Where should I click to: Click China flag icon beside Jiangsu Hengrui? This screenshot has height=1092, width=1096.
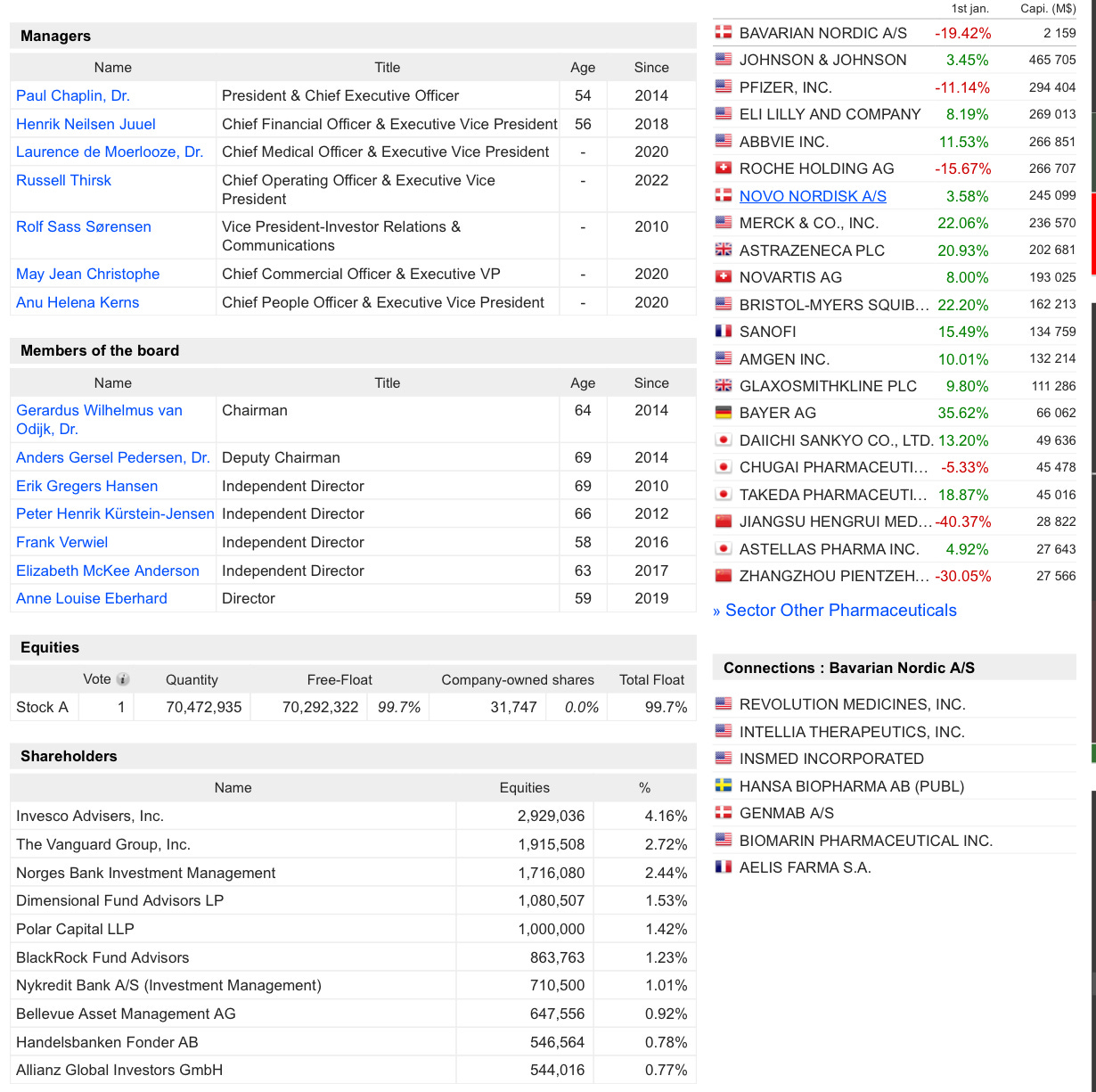click(x=724, y=521)
